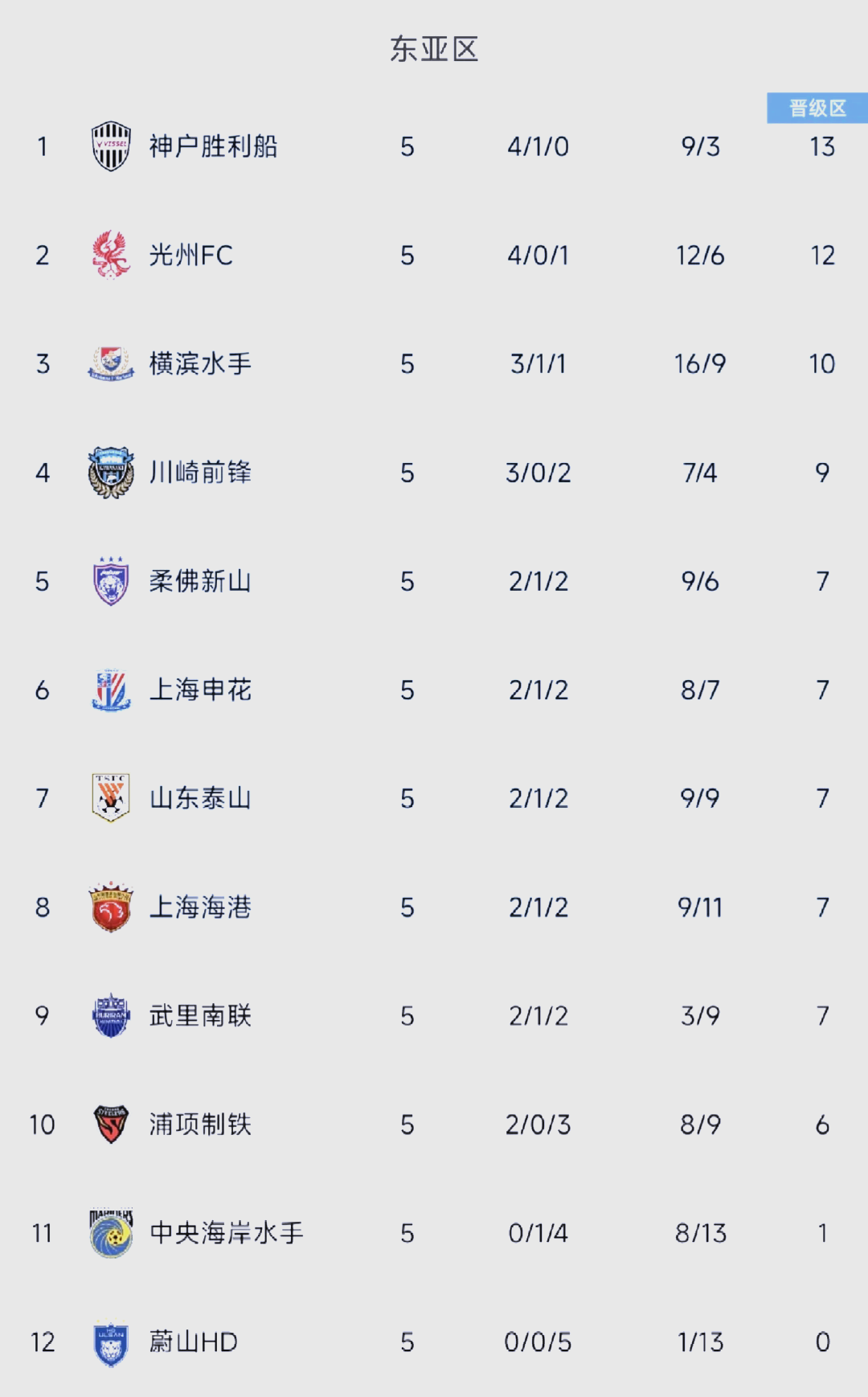Open the 神户胜利船 team name
This screenshot has width=868, height=1397.
pyautogui.click(x=213, y=146)
